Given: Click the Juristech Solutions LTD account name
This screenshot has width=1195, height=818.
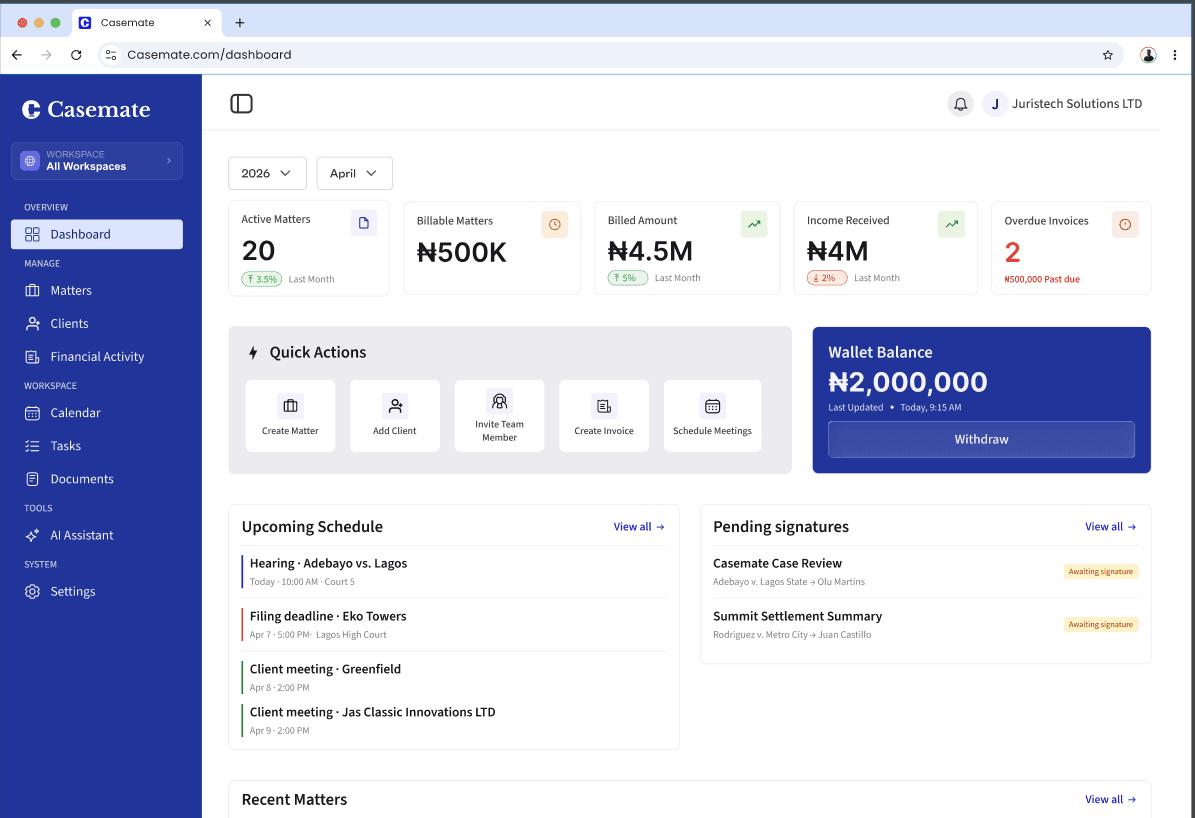Looking at the screenshot, I should 1077,104.
